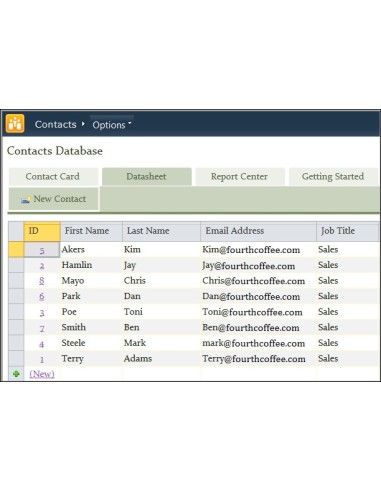Click the Kim last name cell
This screenshot has width=381, height=492.
[x=161, y=249]
